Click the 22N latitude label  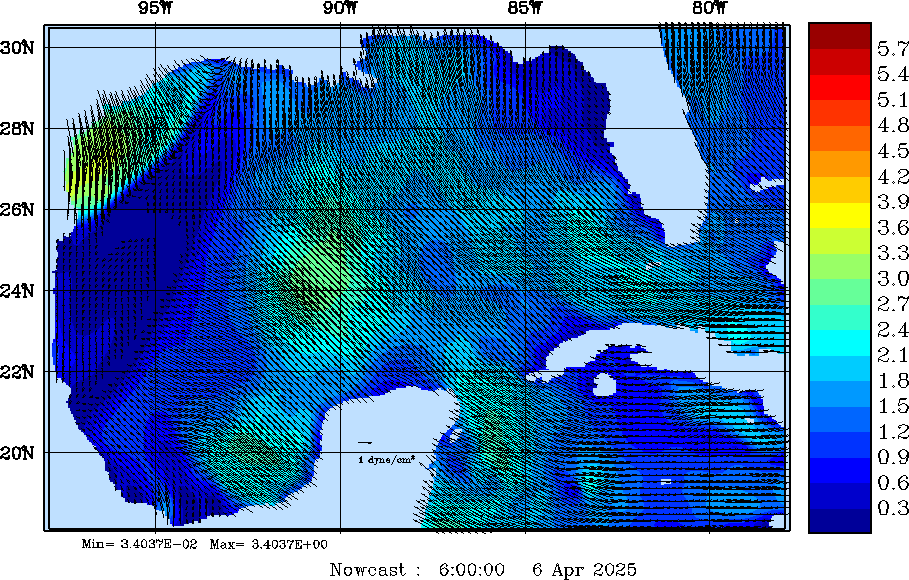tap(17, 371)
